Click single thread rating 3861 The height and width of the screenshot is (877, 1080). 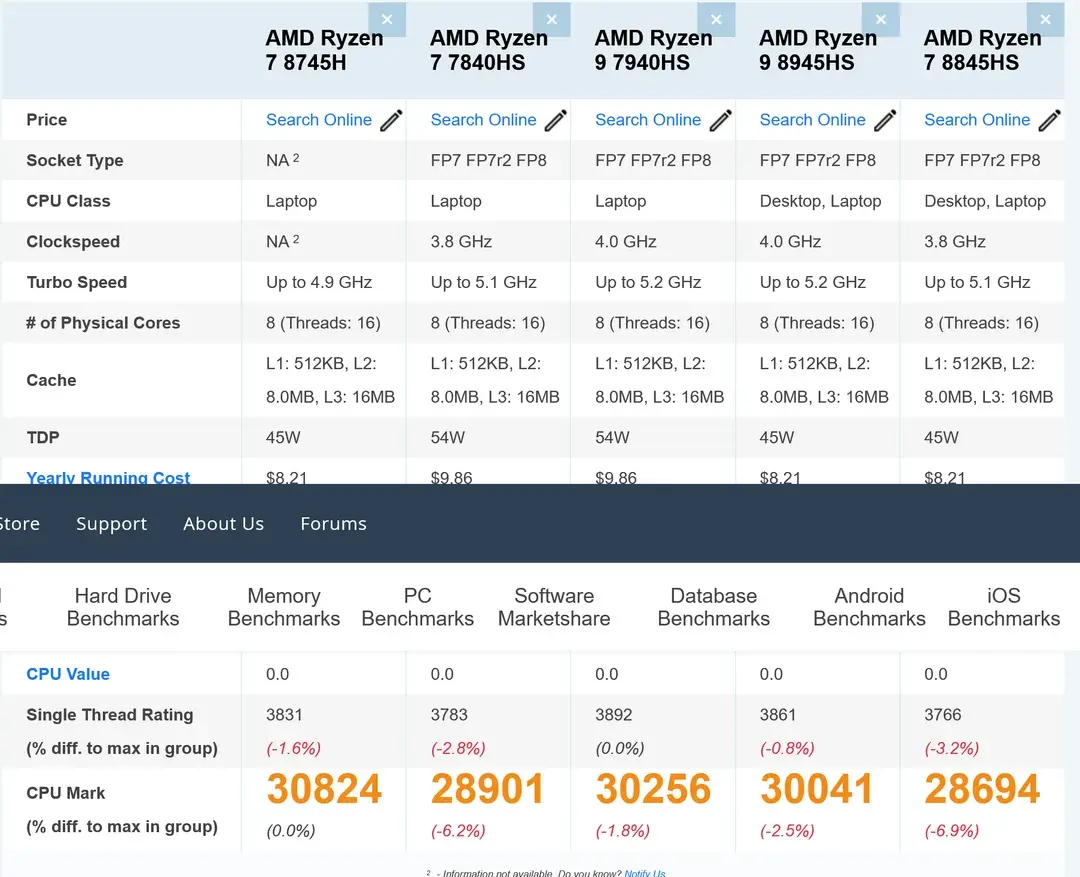(x=778, y=714)
